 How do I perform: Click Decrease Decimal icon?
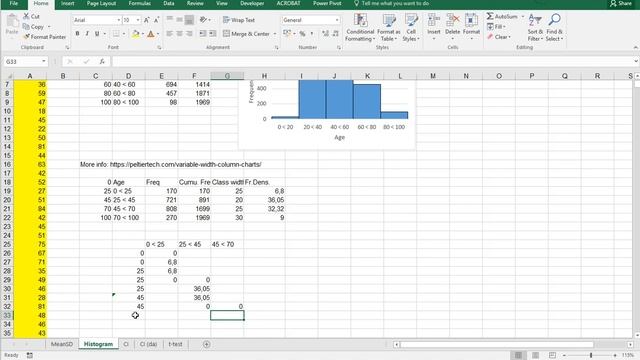(336, 33)
